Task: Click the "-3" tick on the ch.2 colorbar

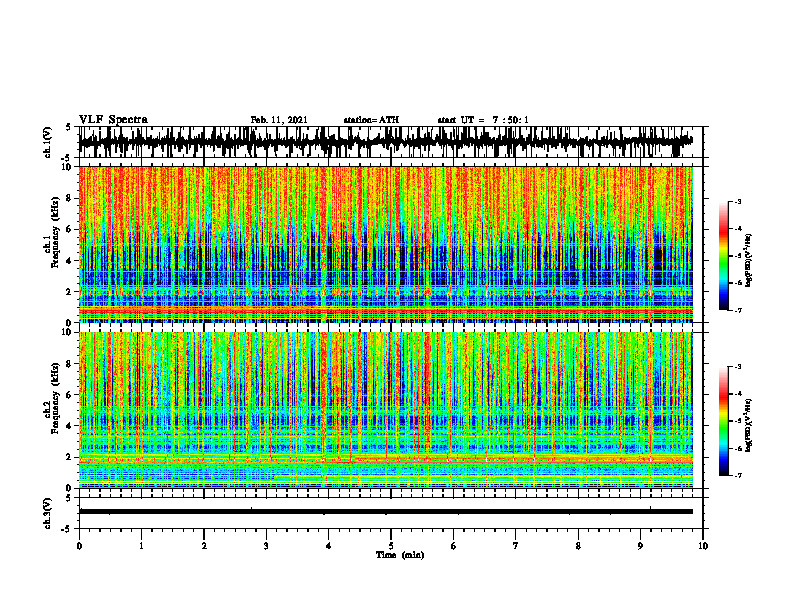Action: [x=738, y=367]
